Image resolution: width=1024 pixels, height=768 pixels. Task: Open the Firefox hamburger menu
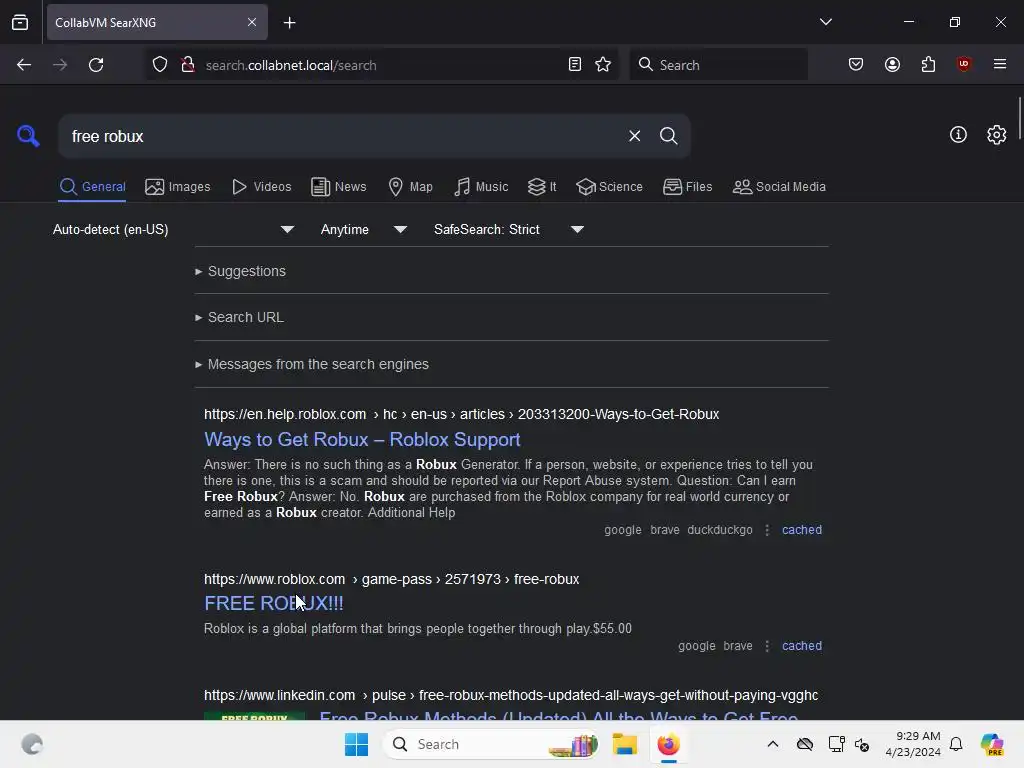tap(999, 64)
